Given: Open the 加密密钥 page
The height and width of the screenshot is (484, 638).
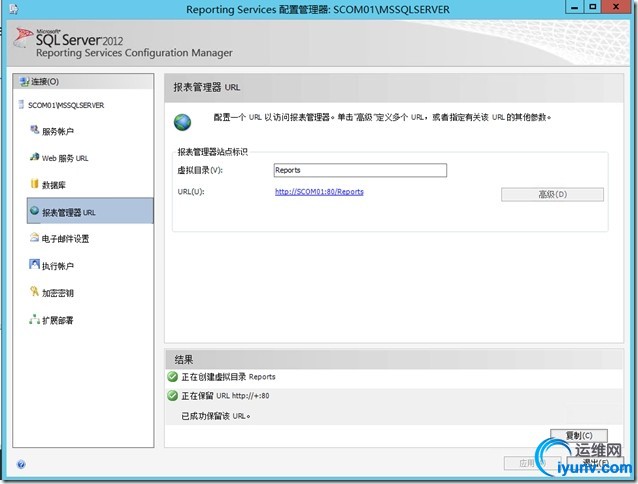Looking at the screenshot, I should pos(58,293).
